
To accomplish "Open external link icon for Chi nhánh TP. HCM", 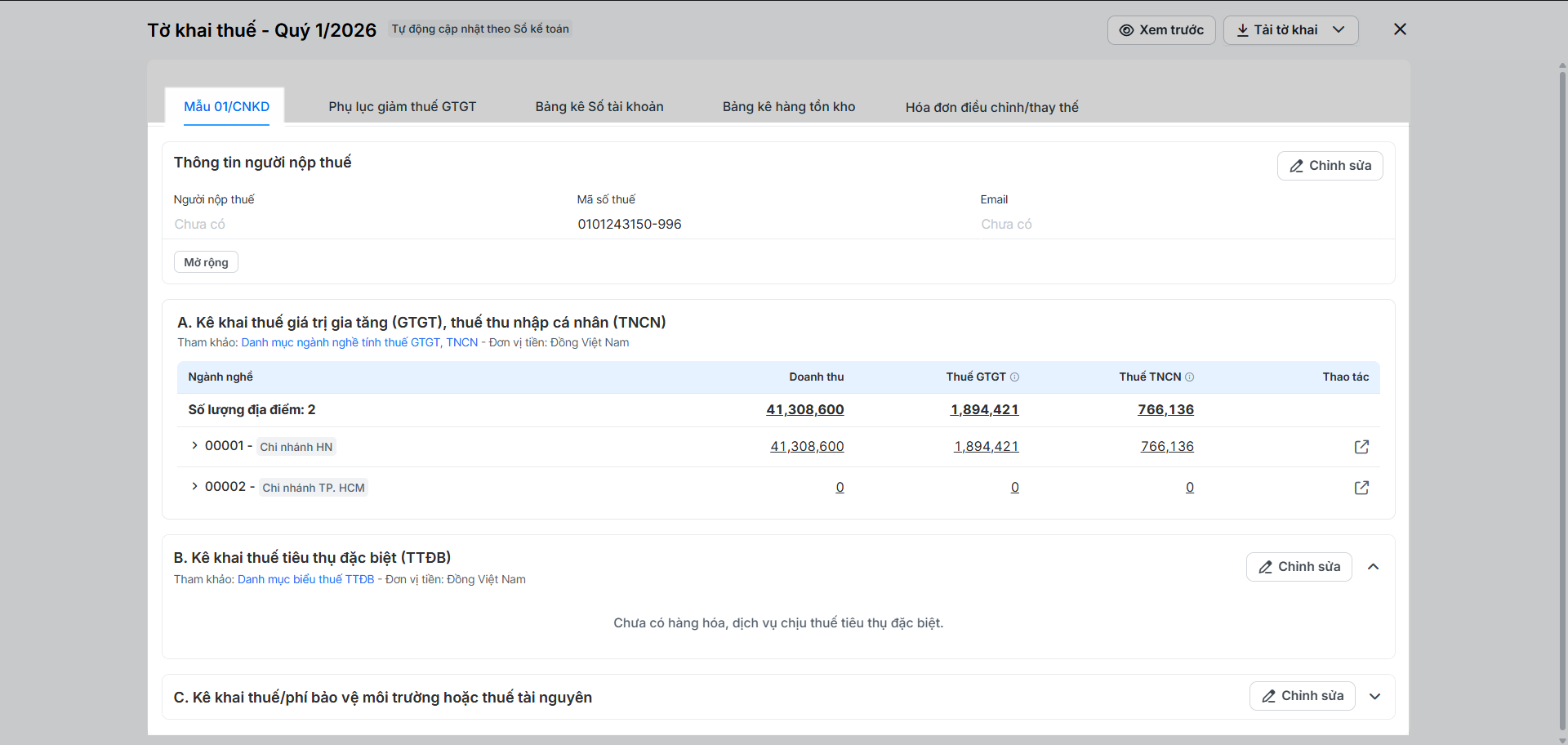I will 1361,488.
